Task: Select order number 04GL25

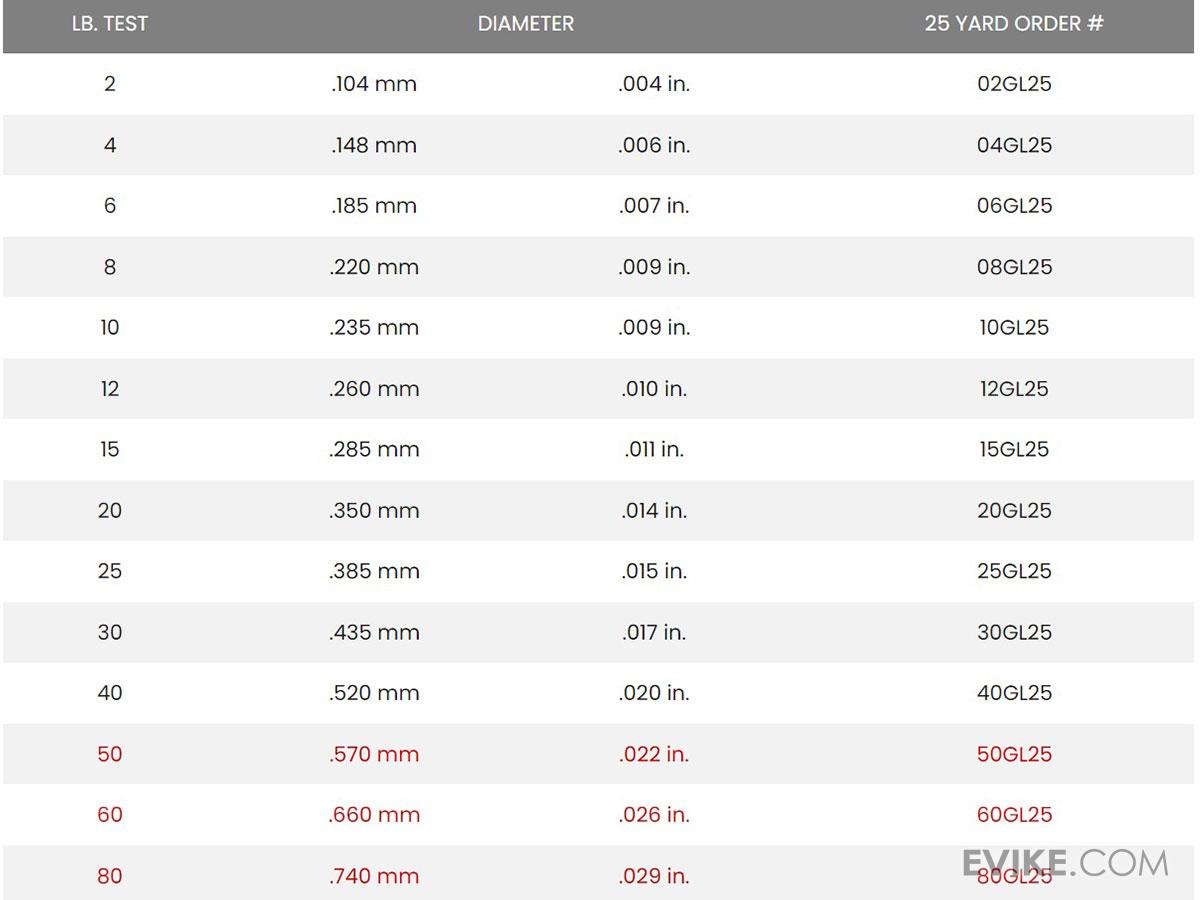Action: pyautogui.click(x=1014, y=145)
